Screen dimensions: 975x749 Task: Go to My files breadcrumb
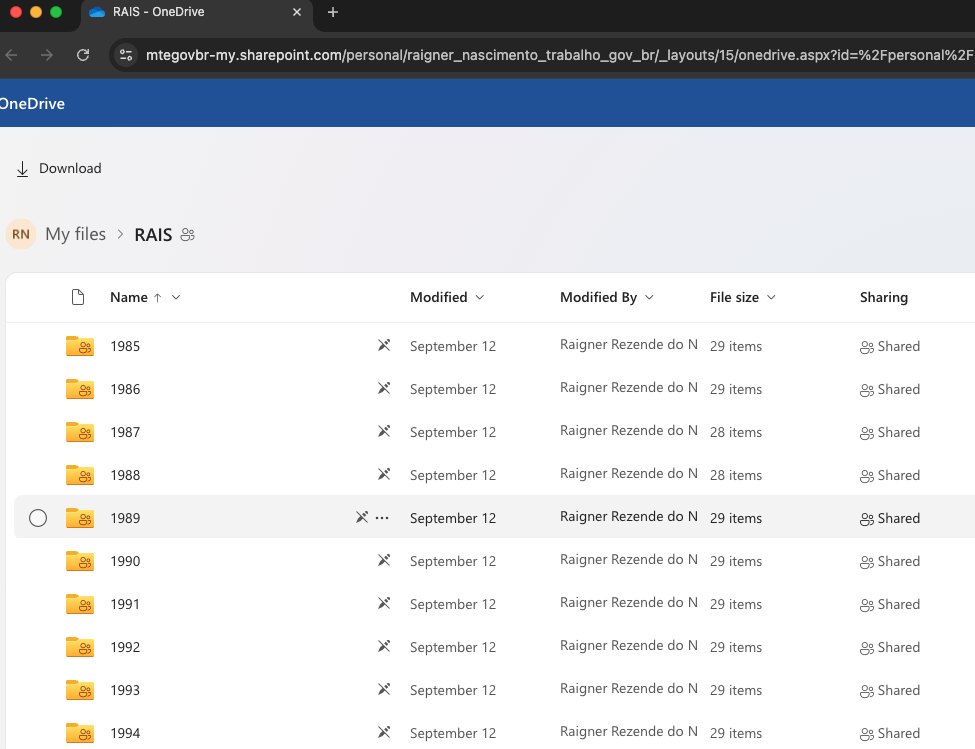pos(75,234)
